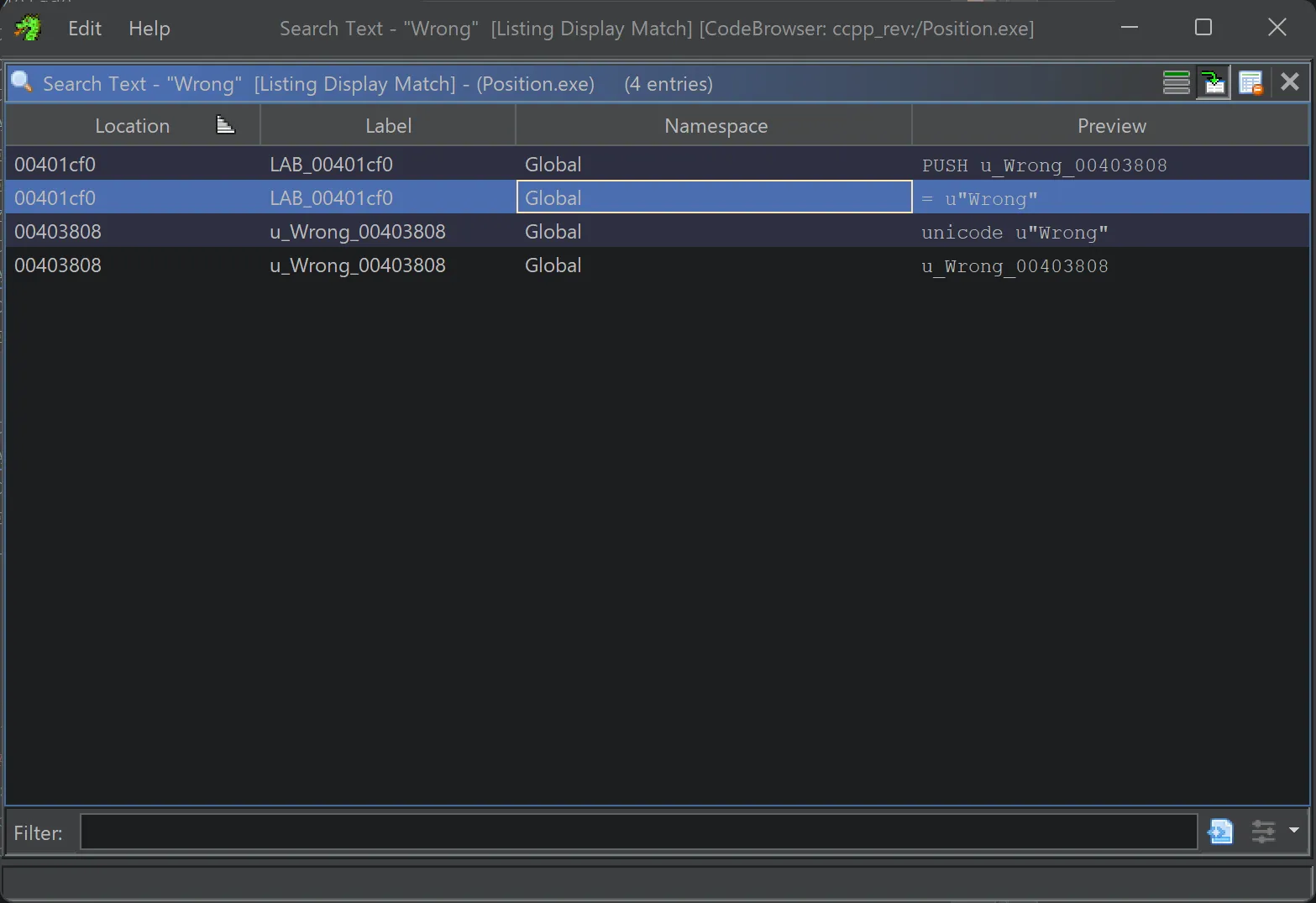Select first row location 00401cf0 with PUSH preview
The height and width of the screenshot is (903, 1316).
(55, 164)
